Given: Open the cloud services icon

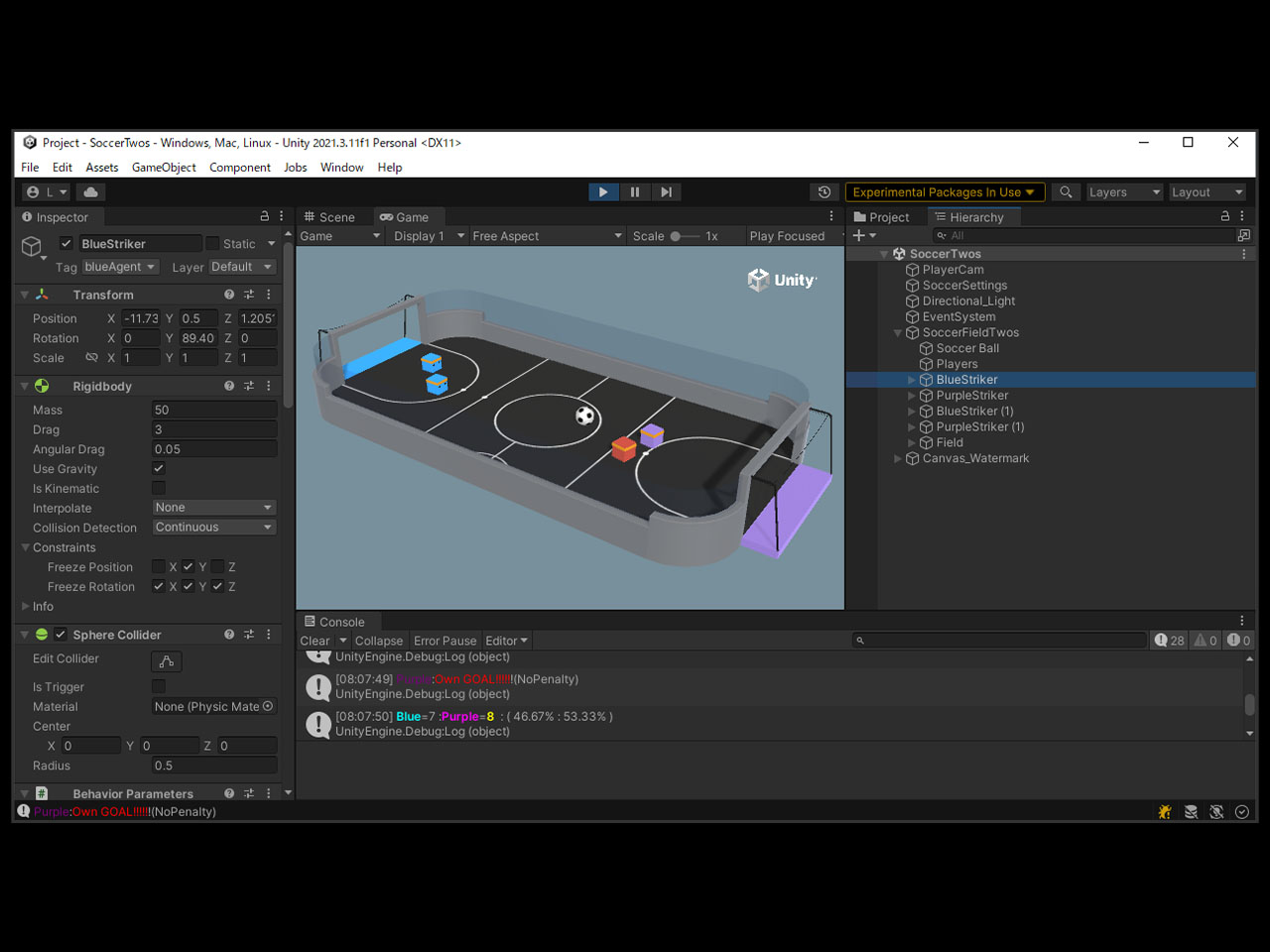Looking at the screenshot, I should click(91, 192).
